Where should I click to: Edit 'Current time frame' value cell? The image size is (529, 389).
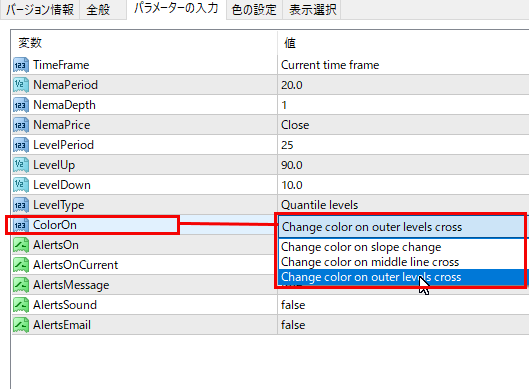[403, 65]
